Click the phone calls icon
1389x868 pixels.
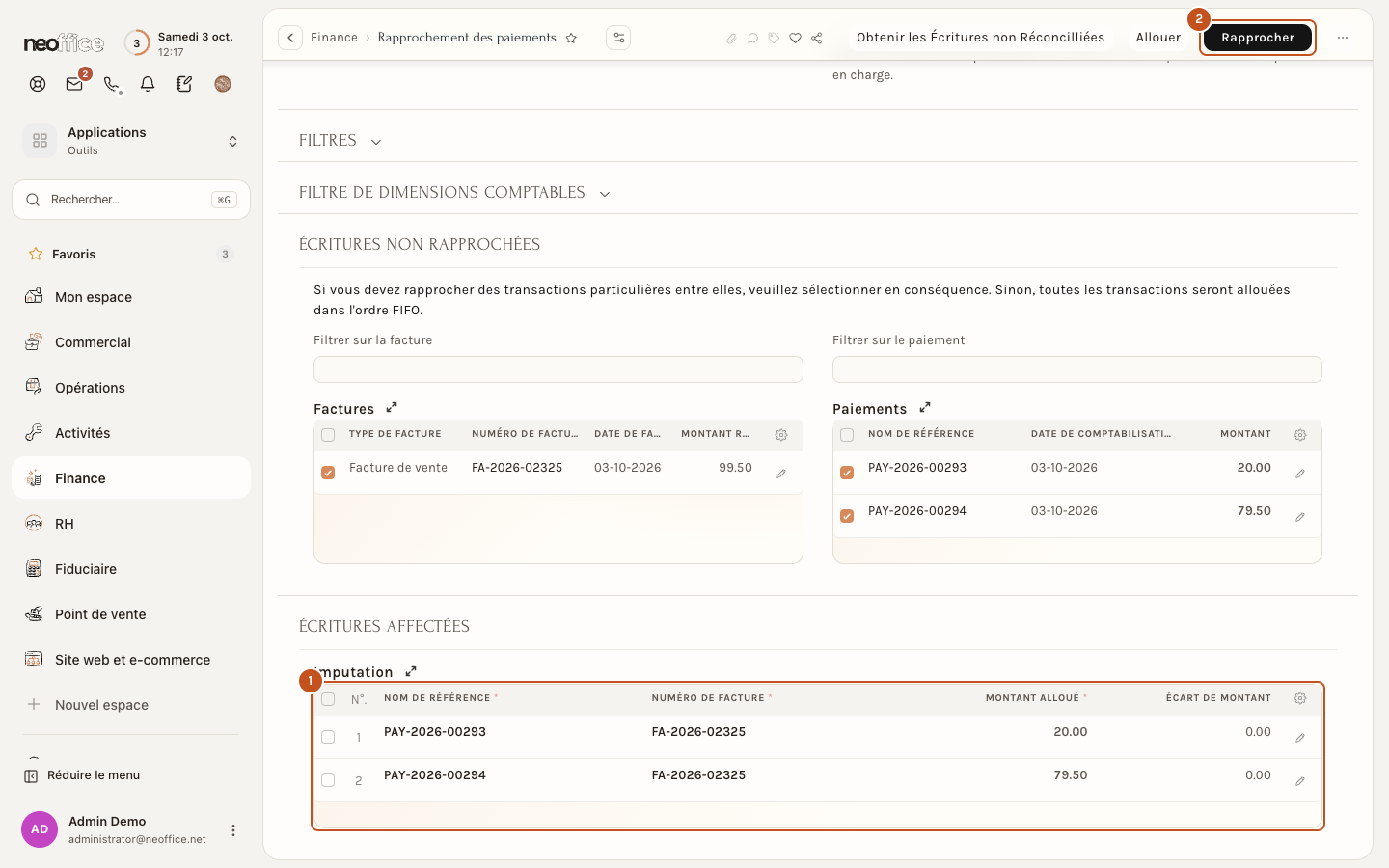112,84
